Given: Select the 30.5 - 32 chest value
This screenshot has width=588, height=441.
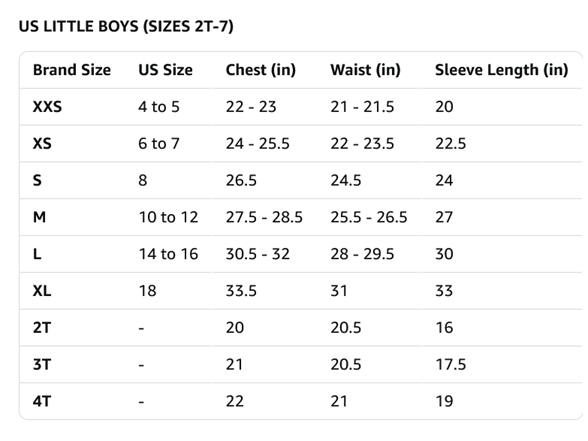Looking at the screenshot, I should pyautogui.click(x=258, y=254).
